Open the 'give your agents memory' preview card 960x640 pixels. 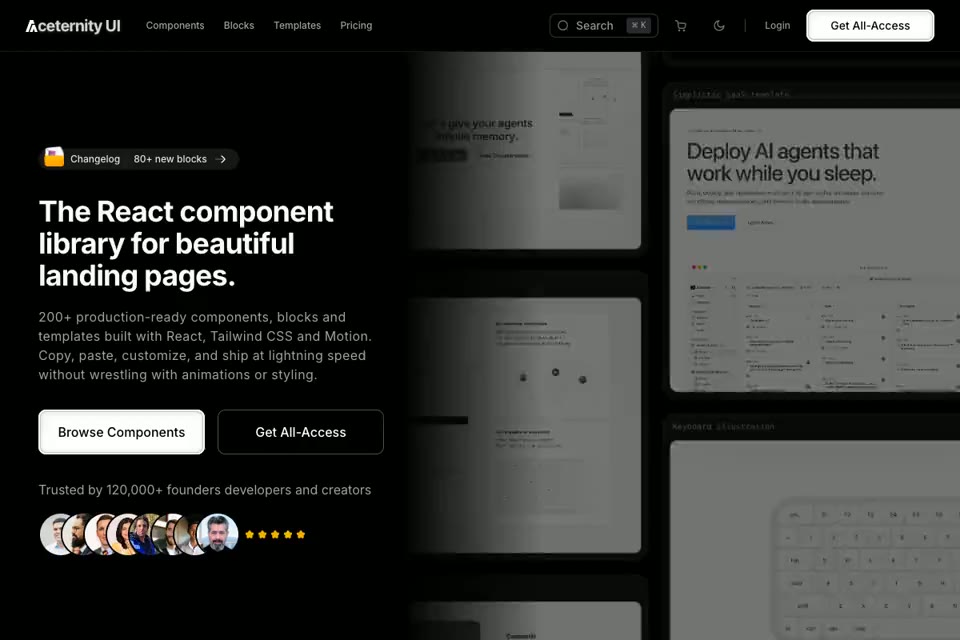527,150
